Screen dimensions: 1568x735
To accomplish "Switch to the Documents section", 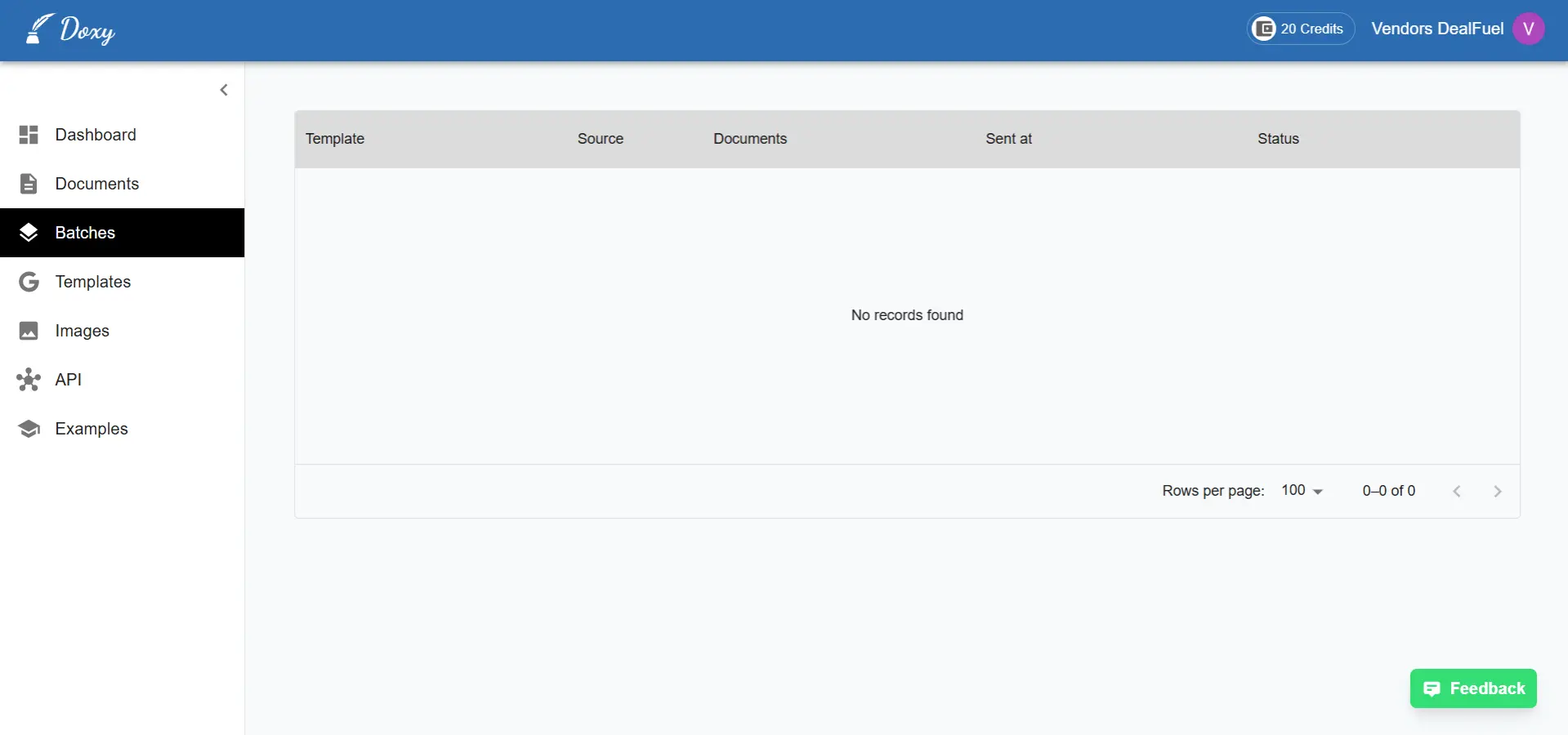I will (x=96, y=183).
